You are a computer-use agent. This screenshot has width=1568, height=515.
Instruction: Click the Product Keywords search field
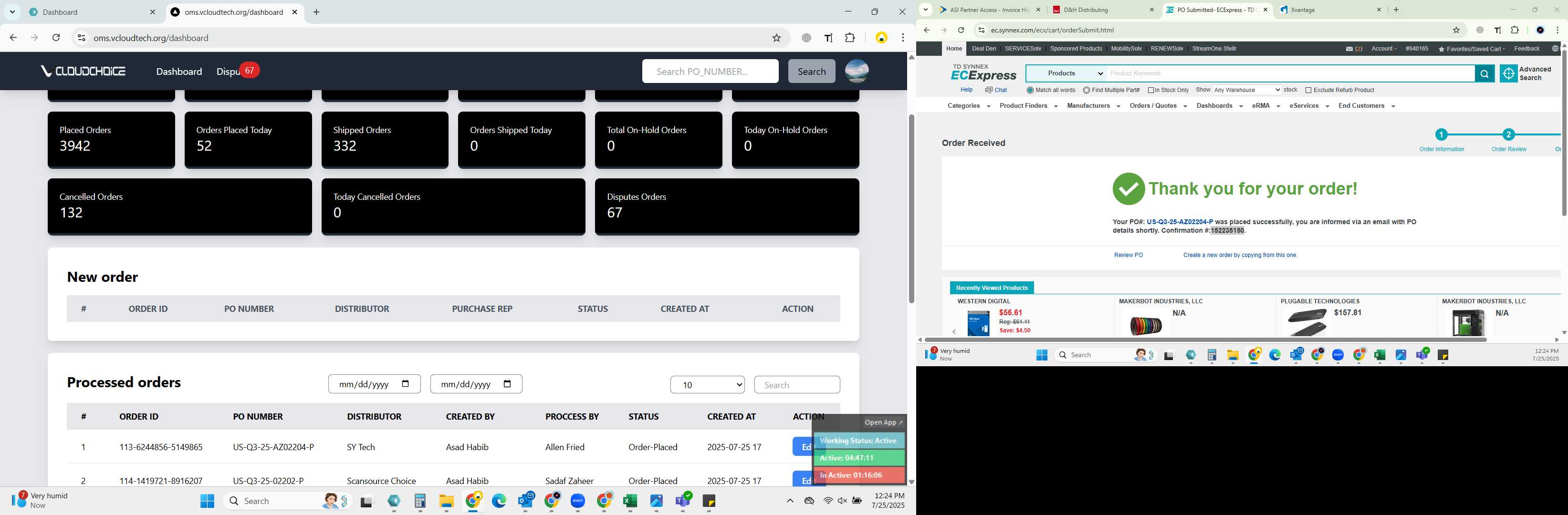[1290, 73]
